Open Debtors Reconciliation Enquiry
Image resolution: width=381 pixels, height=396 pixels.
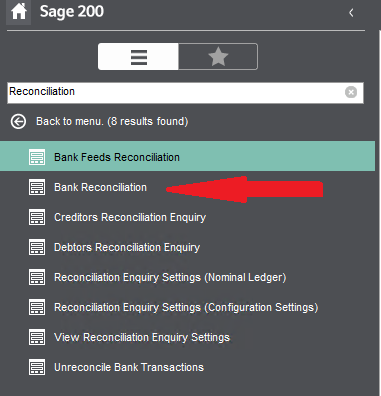click(x=127, y=247)
